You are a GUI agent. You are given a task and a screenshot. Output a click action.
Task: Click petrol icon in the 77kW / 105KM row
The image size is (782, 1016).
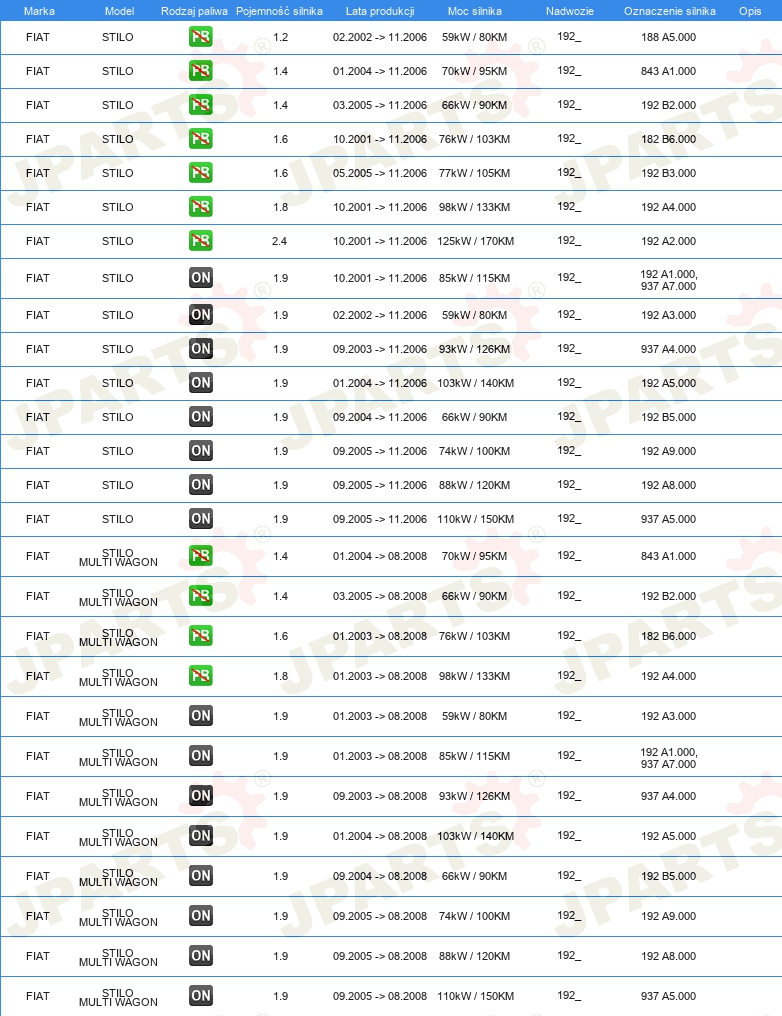point(201,173)
